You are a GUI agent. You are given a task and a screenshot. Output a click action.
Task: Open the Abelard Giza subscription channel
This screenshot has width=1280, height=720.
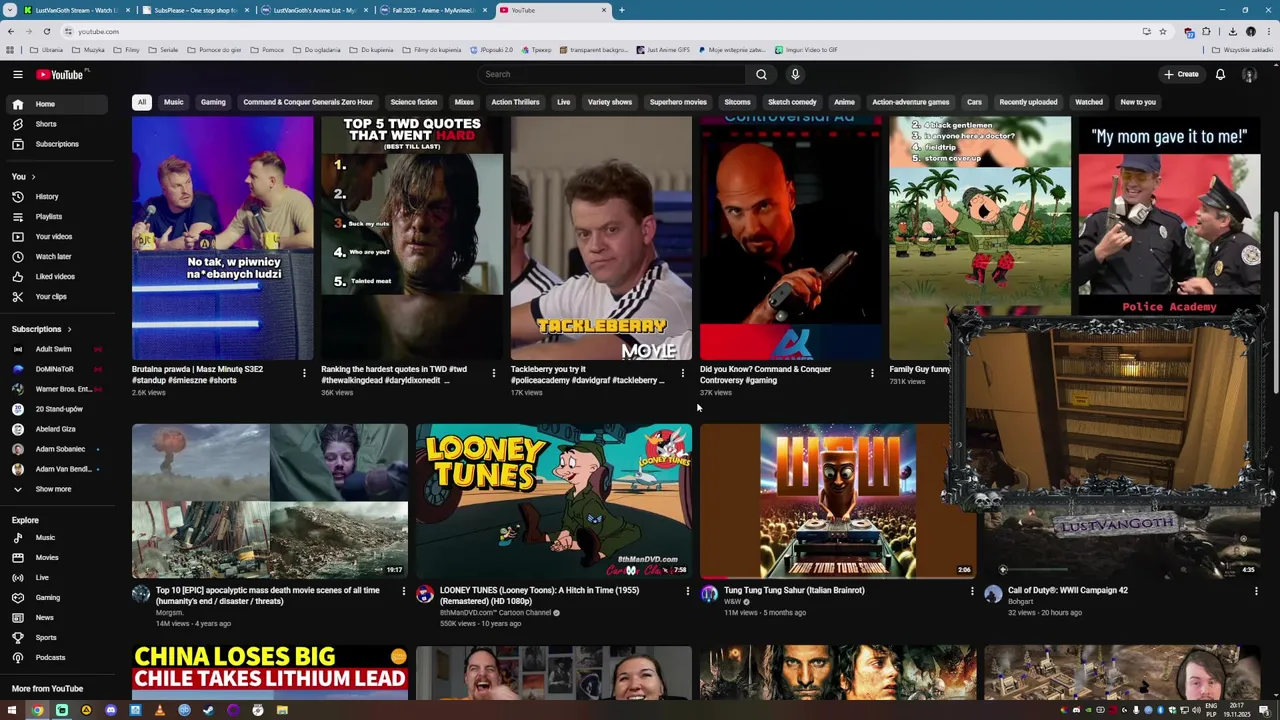[x=58, y=429]
